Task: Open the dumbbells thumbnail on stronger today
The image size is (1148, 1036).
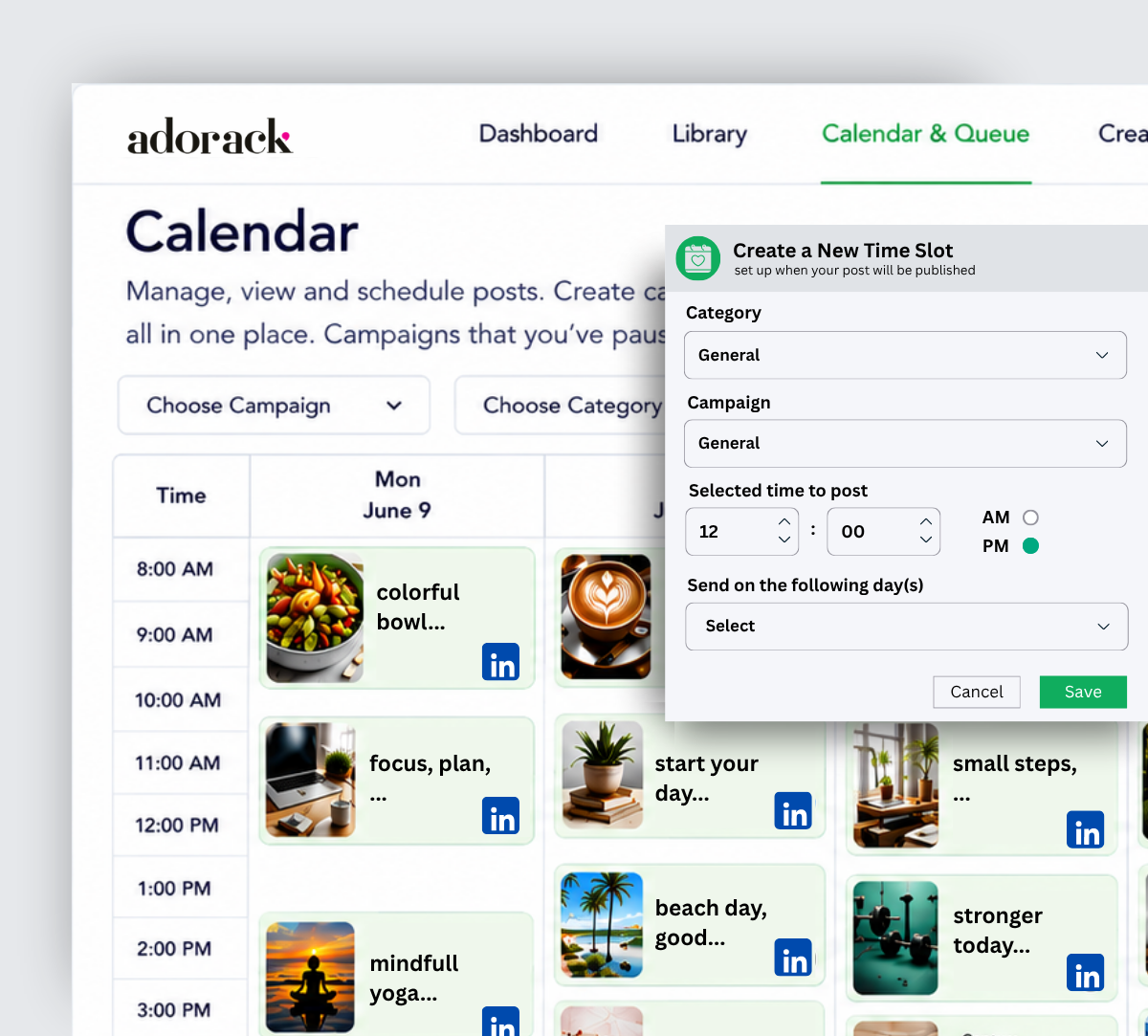Action: coord(895,937)
